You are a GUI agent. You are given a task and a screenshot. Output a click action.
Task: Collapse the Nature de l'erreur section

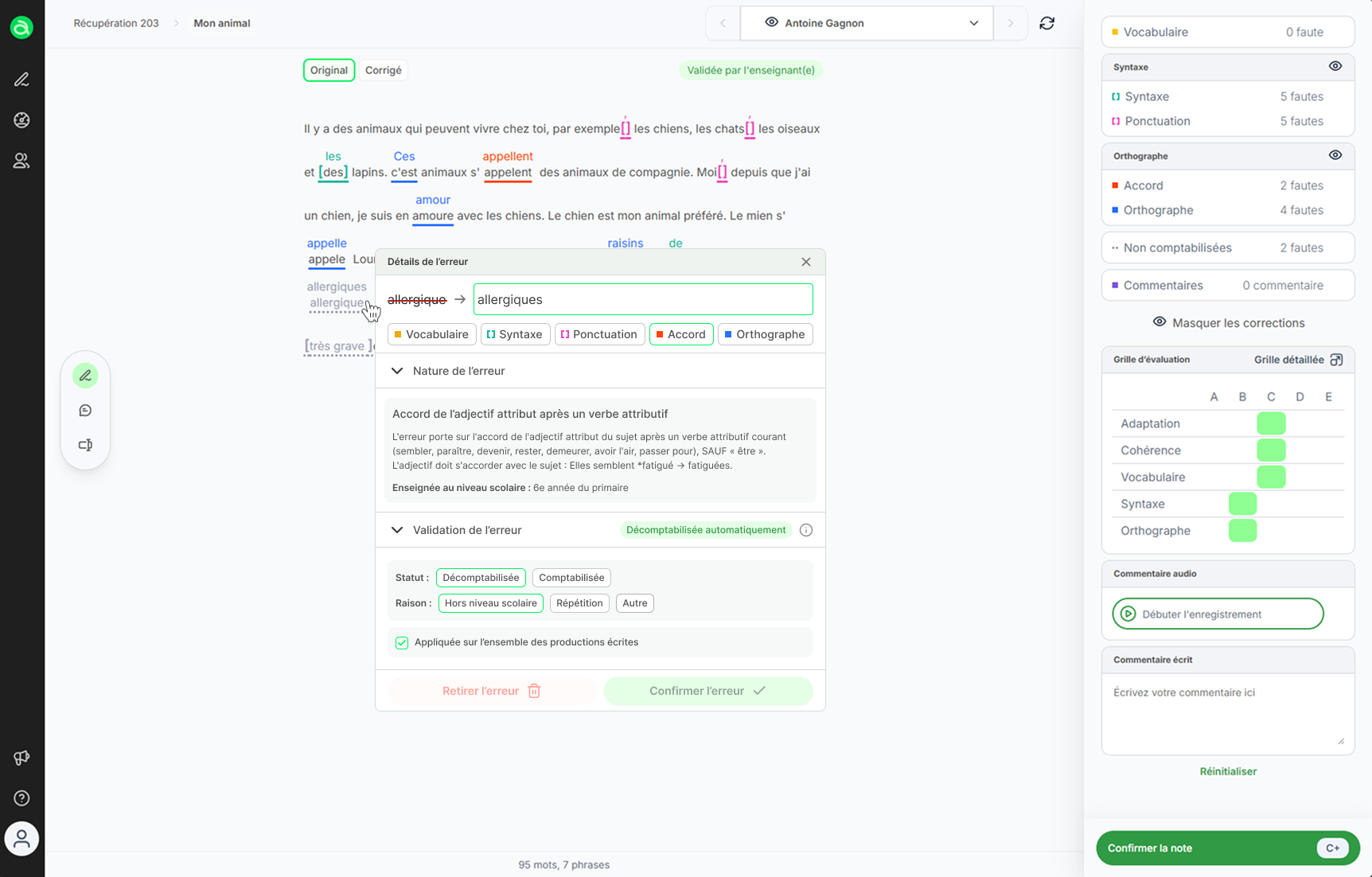[397, 371]
